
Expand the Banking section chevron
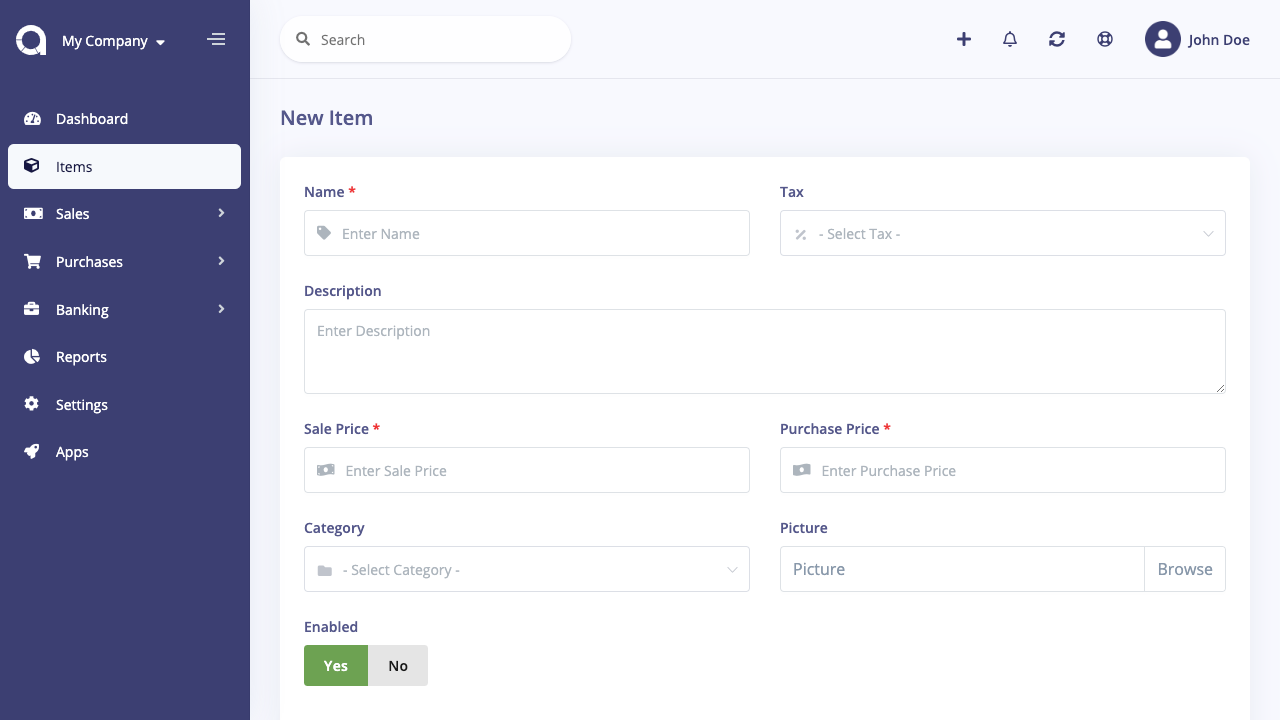(221, 309)
